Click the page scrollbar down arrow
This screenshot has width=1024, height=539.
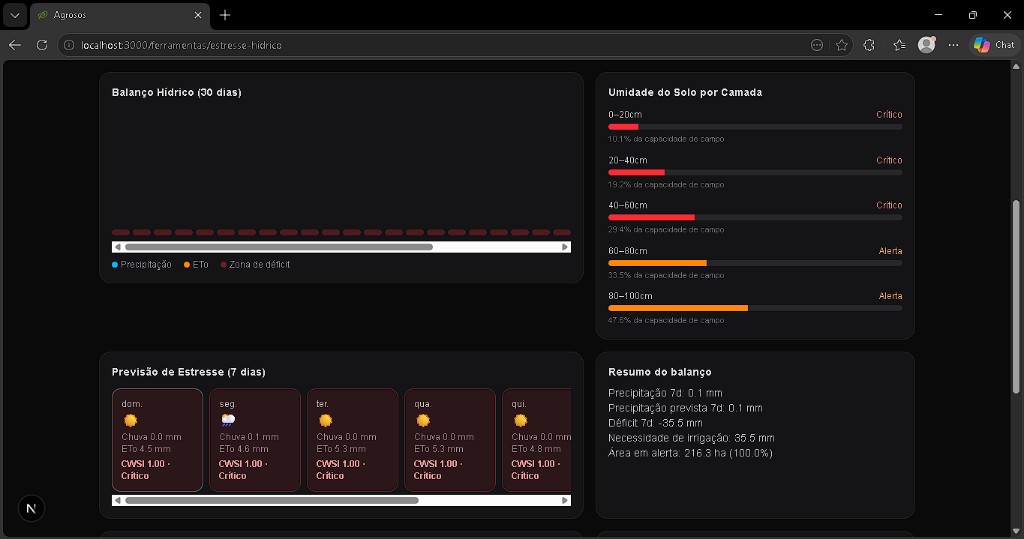1016,531
